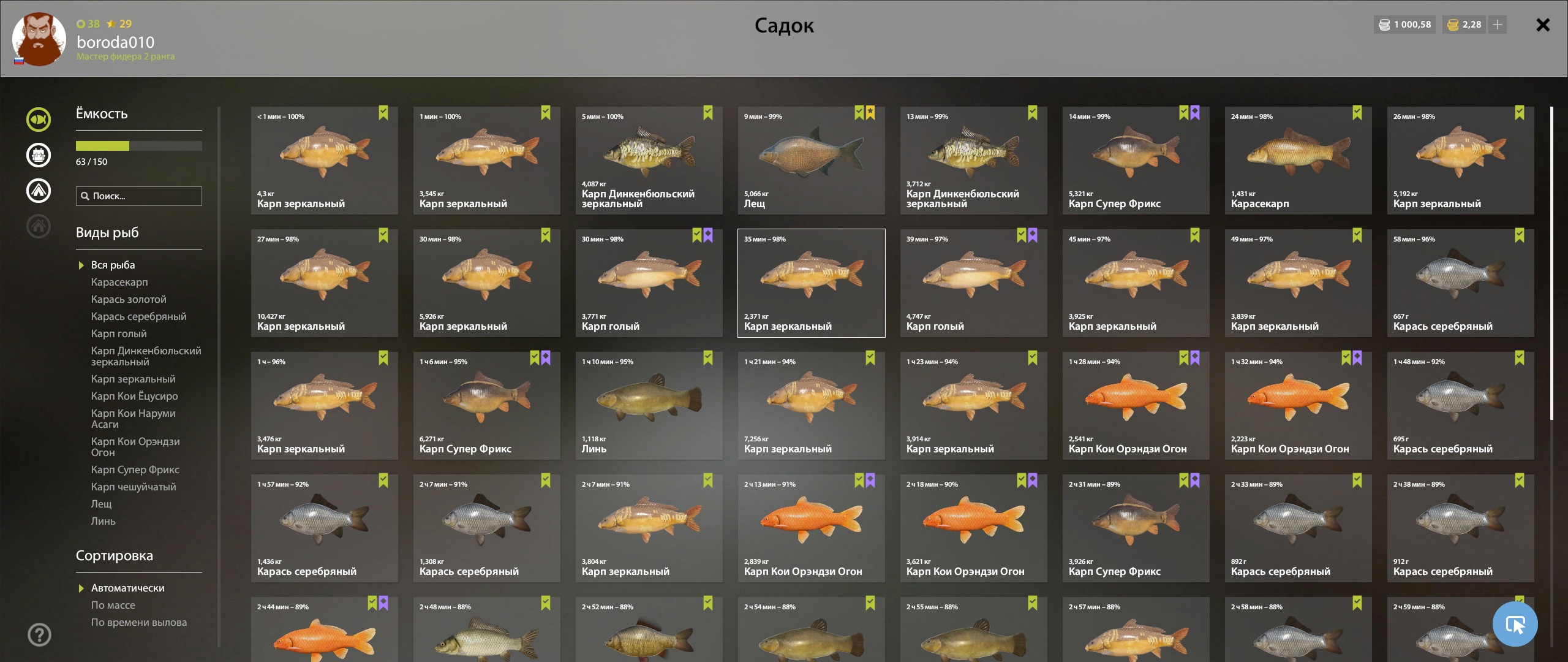
Task: Toggle purple mark on the 5,321 кг Карп Супер Фрикс
Action: click(x=1195, y=113)
